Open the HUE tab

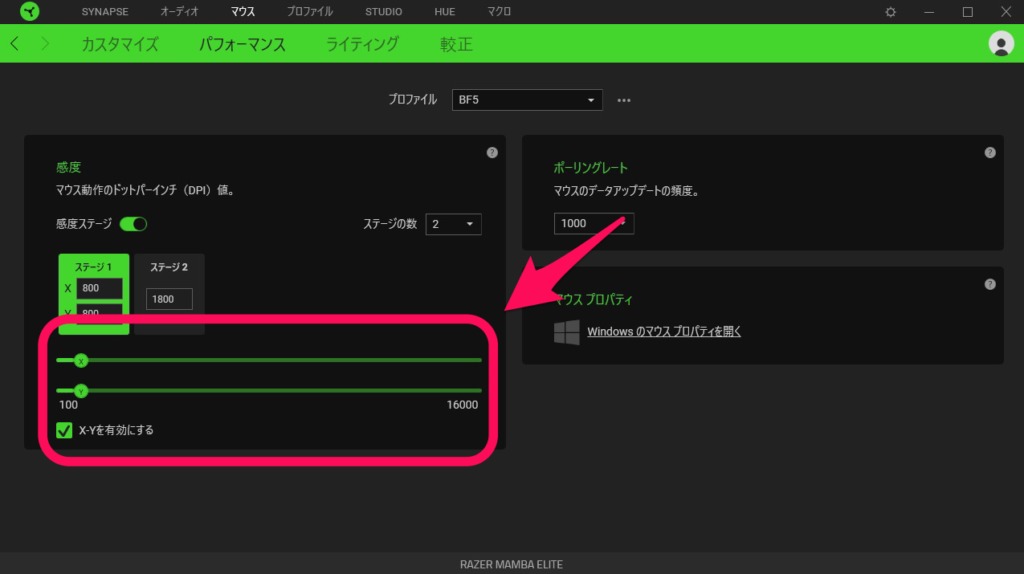445,12
